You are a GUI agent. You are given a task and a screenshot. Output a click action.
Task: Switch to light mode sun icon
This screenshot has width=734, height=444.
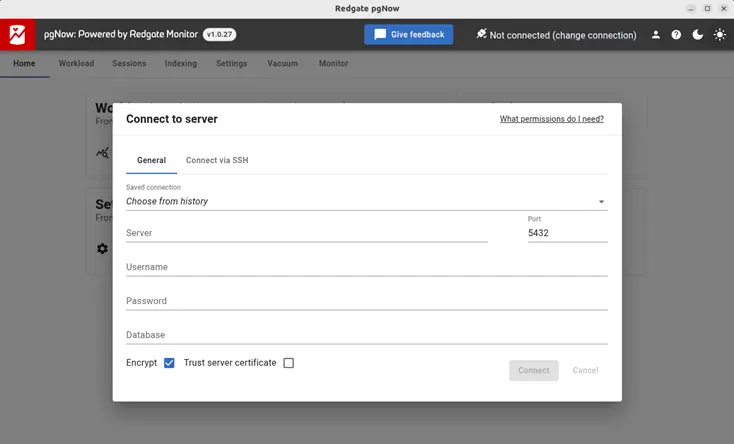pyautogui.click(x=719, y=35)
